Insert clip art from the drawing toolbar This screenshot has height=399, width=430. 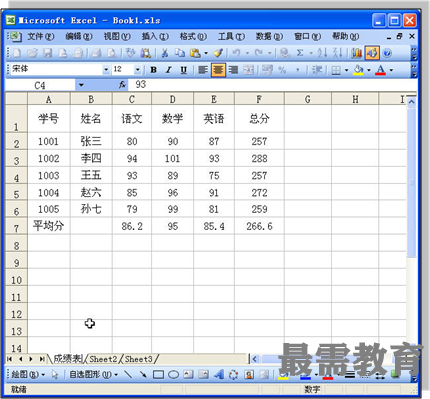[x=249, y=374]
